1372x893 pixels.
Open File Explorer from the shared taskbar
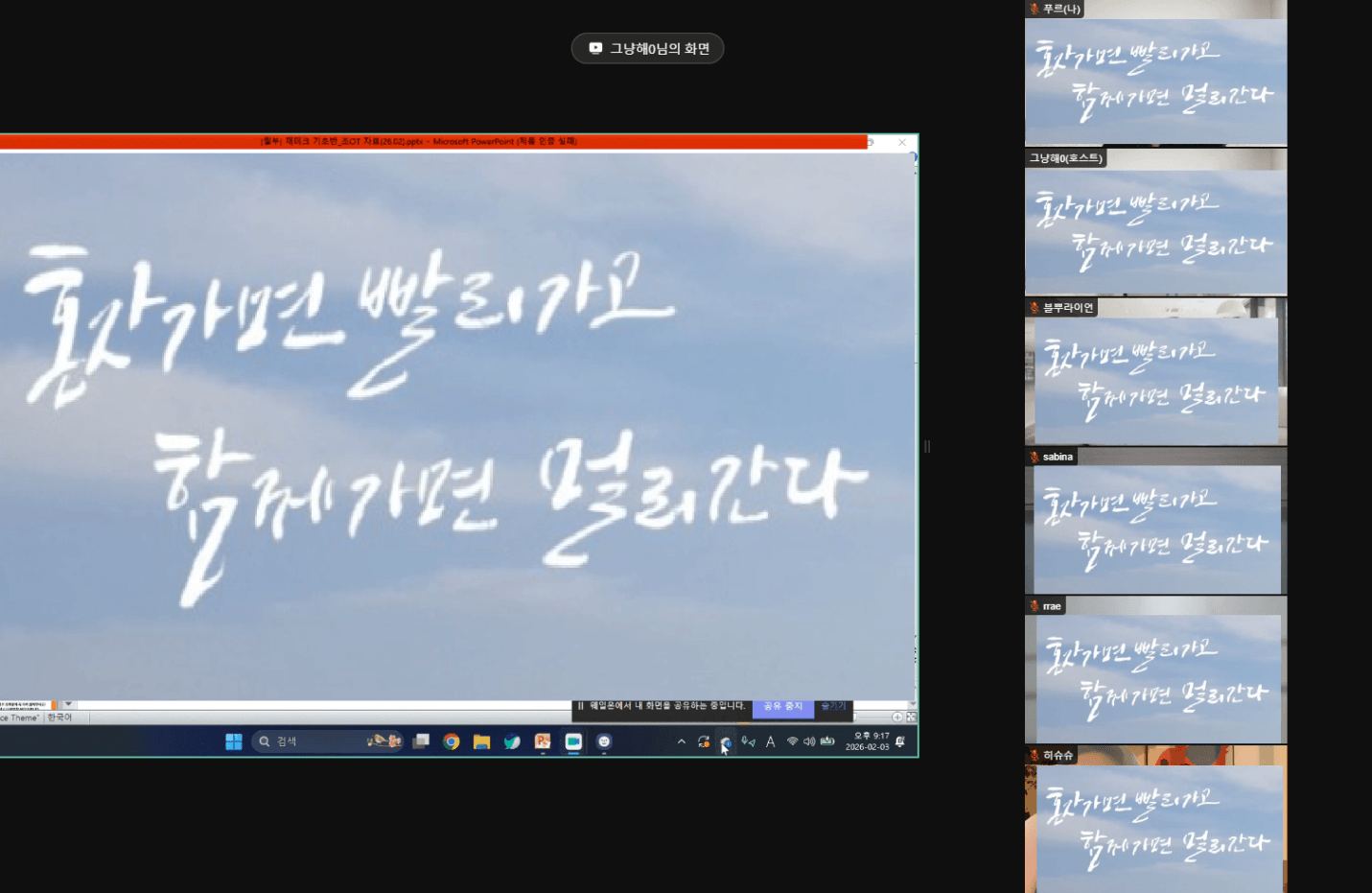[481, 741]
